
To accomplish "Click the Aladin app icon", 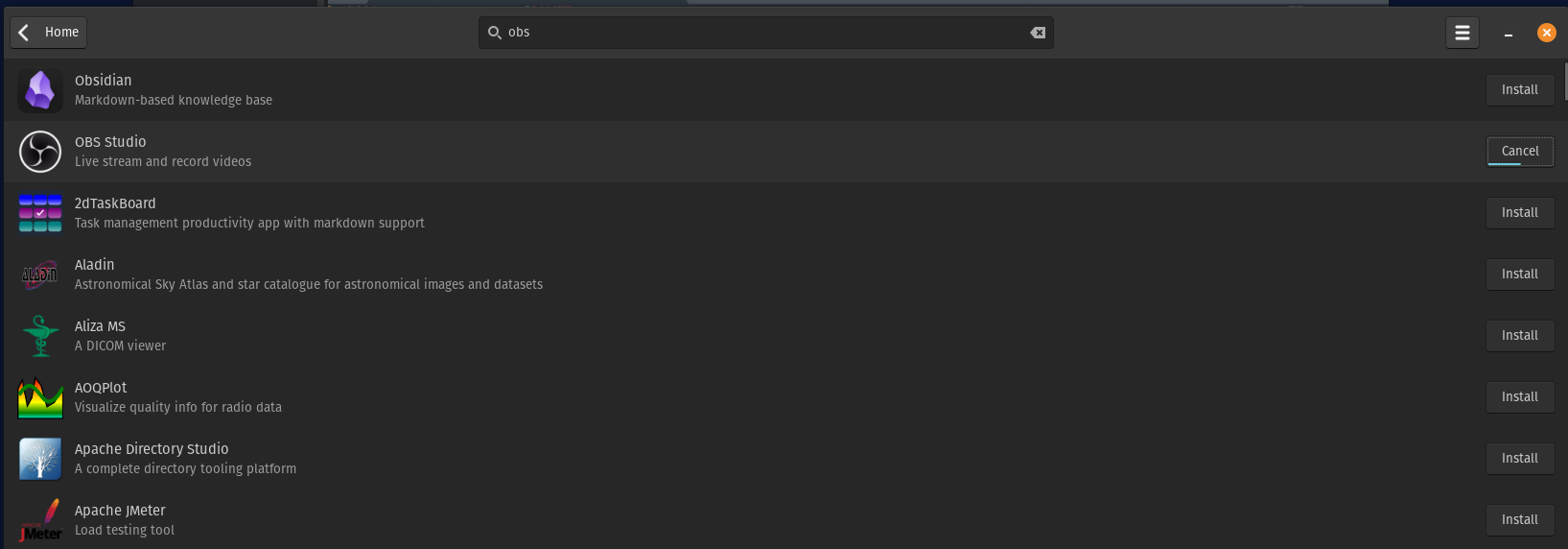I will pyautogui.click(x=40, y=274).
